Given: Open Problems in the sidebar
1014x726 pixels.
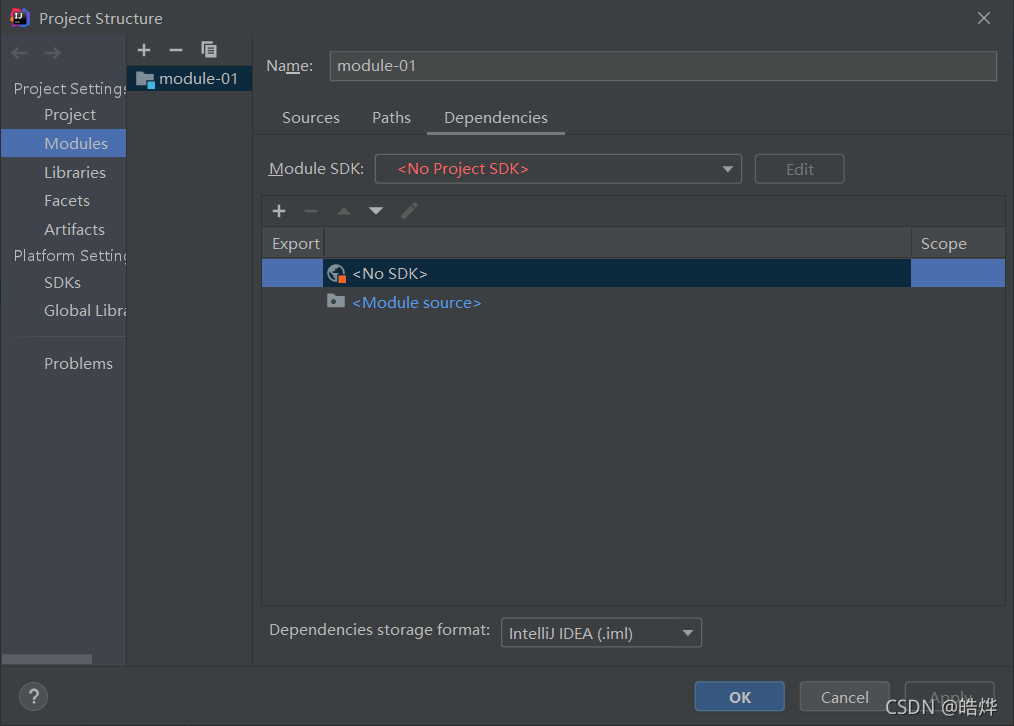Looking at the screenshot, I should click(78, 363).
